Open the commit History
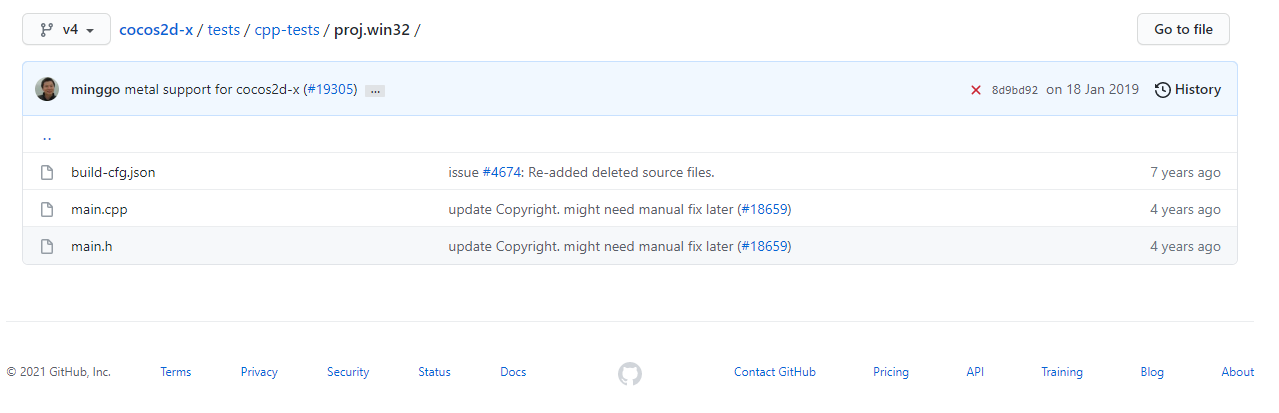Viewport: 1279px width, 413px height. (1187, 89)
